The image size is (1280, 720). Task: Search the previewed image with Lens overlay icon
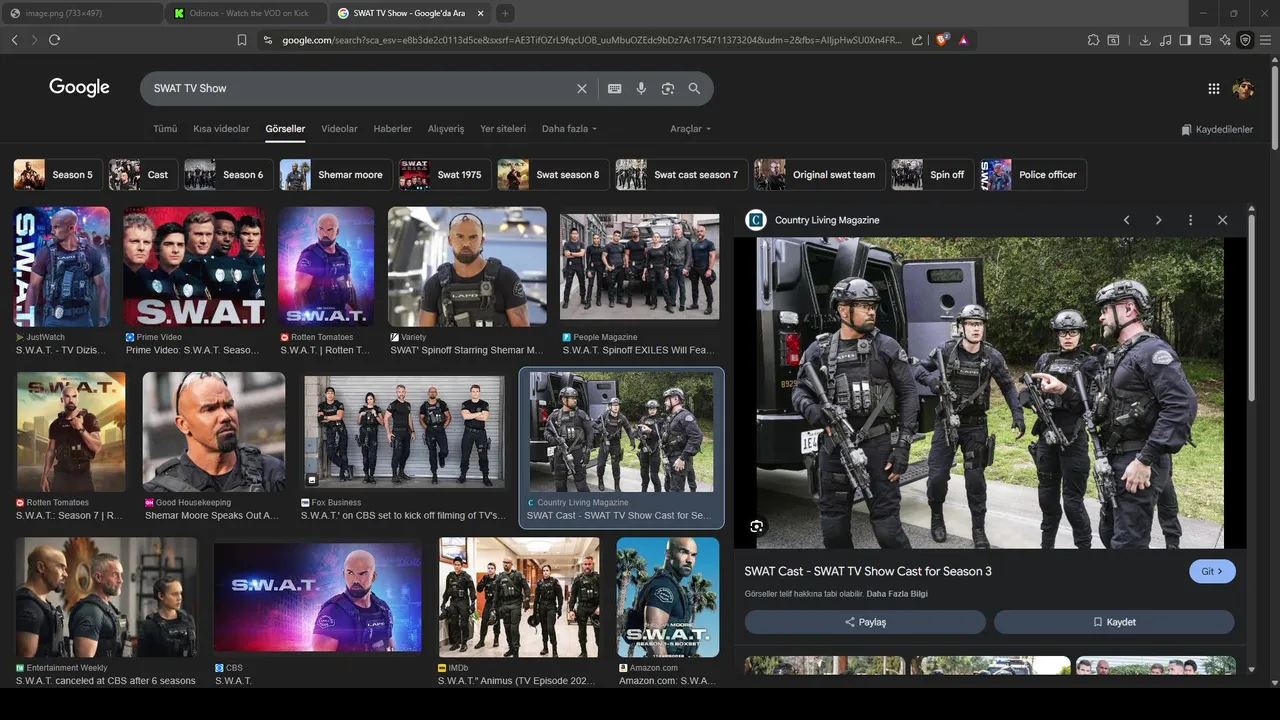pos(757,526)
